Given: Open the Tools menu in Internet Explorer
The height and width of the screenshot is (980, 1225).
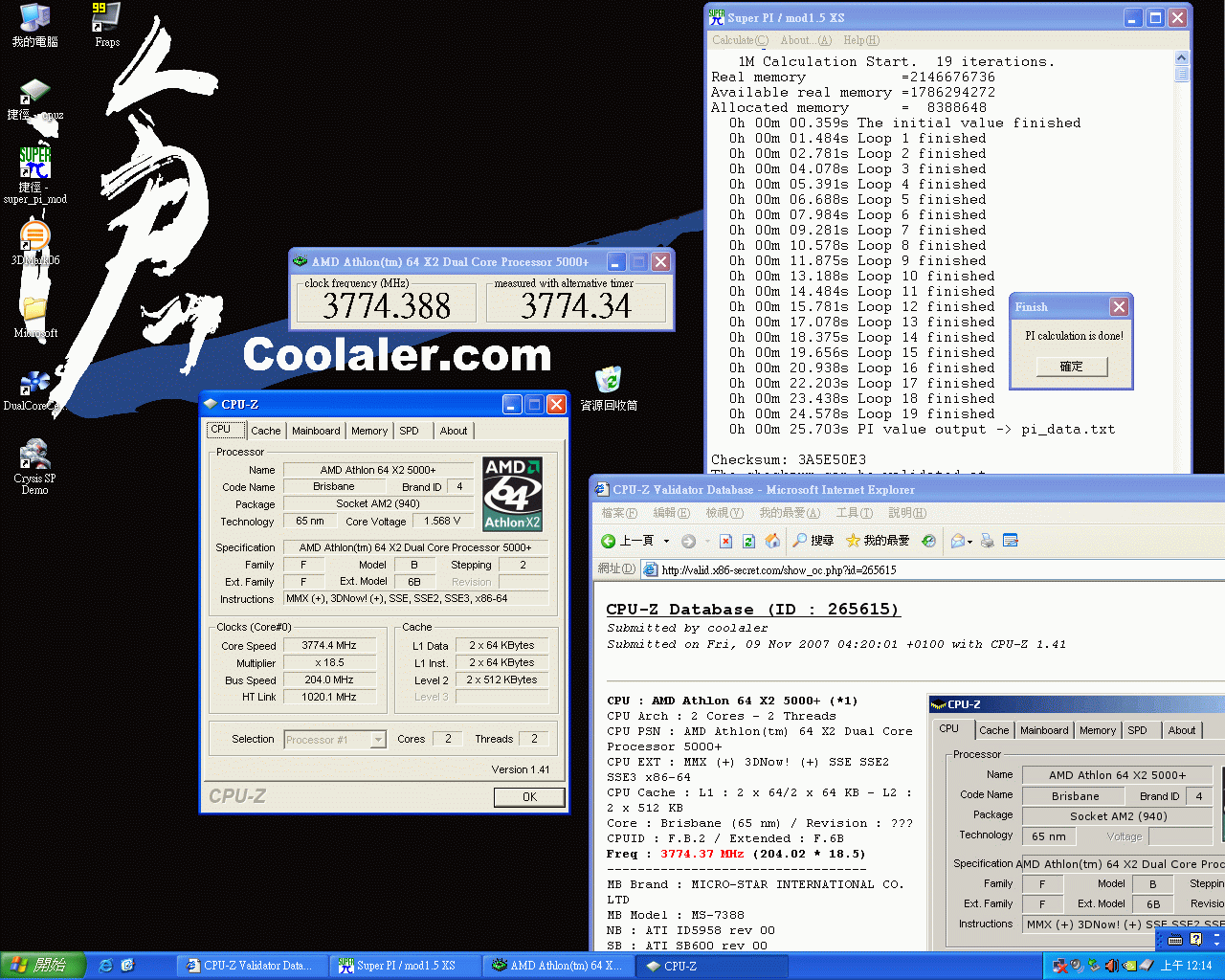Looking at the screenshot, I should click(854, 513).
